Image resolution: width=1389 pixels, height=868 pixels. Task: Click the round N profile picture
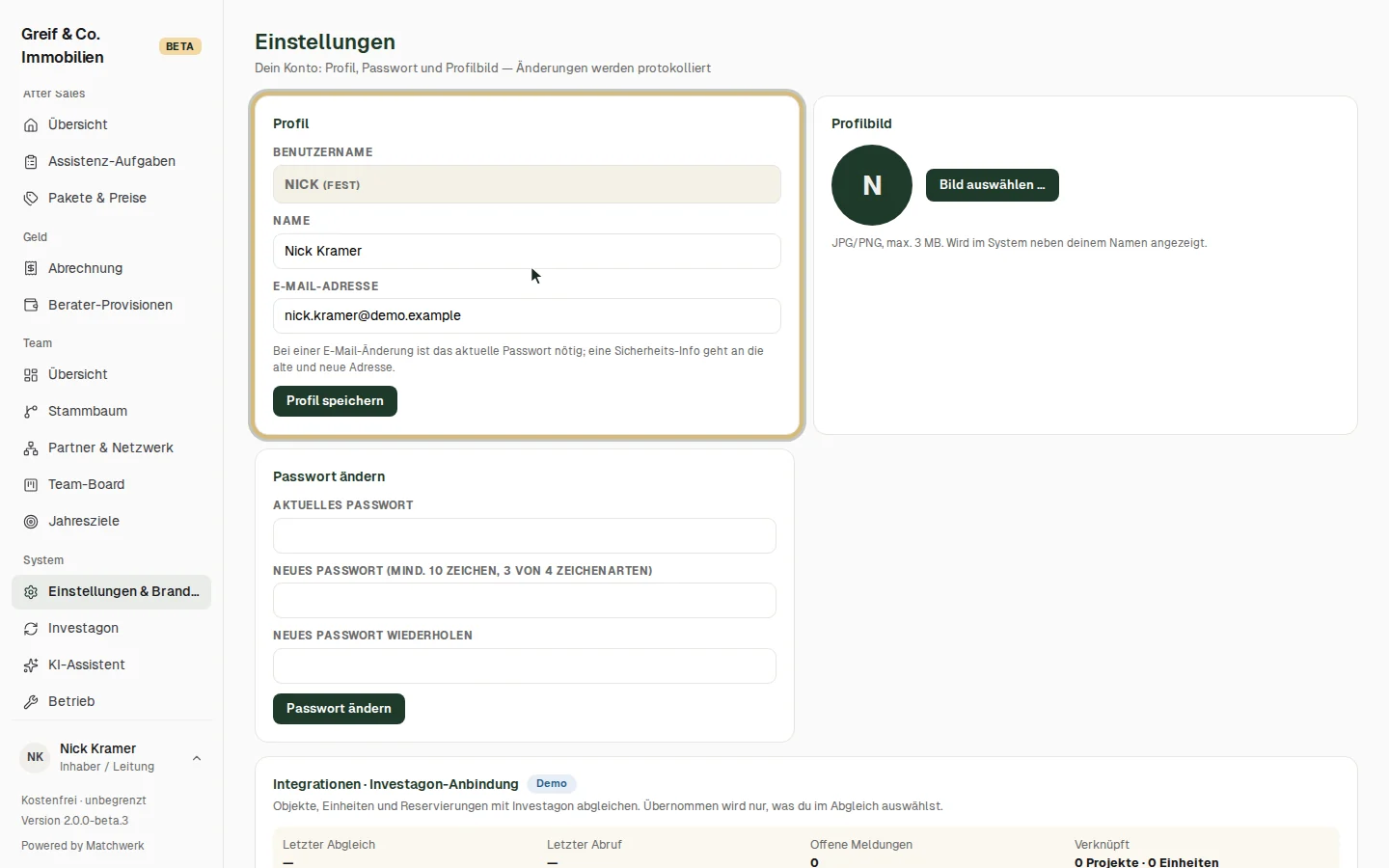[x=872, y=185]
